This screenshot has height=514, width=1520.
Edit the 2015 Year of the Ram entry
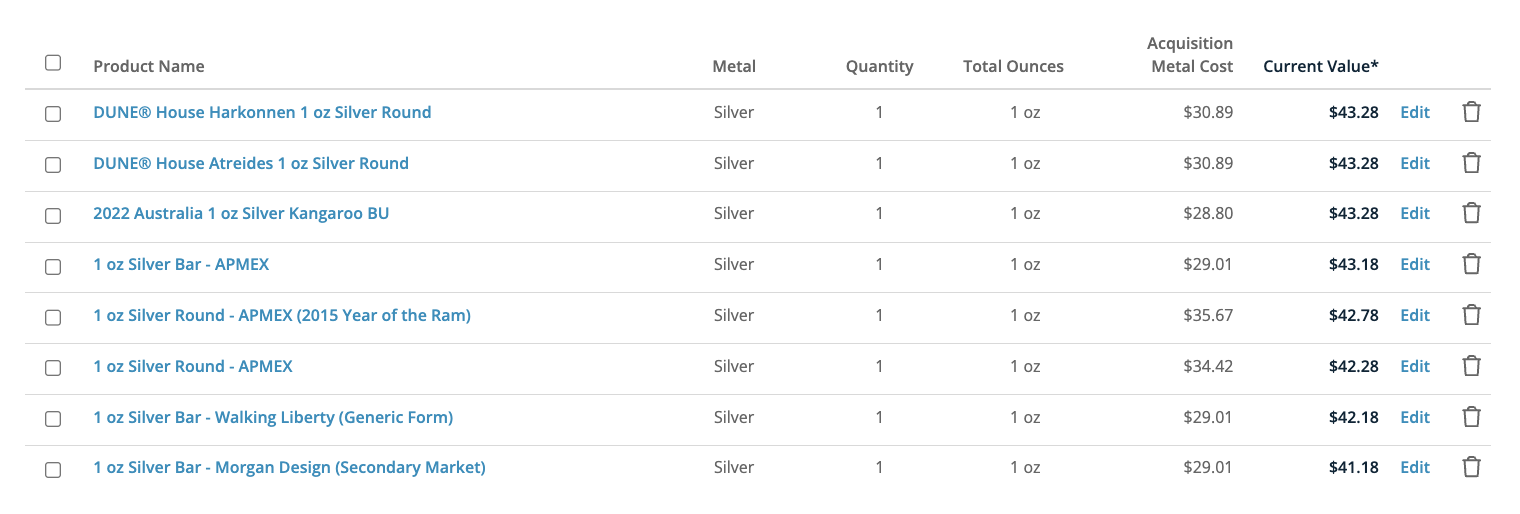click(1415, 315)
